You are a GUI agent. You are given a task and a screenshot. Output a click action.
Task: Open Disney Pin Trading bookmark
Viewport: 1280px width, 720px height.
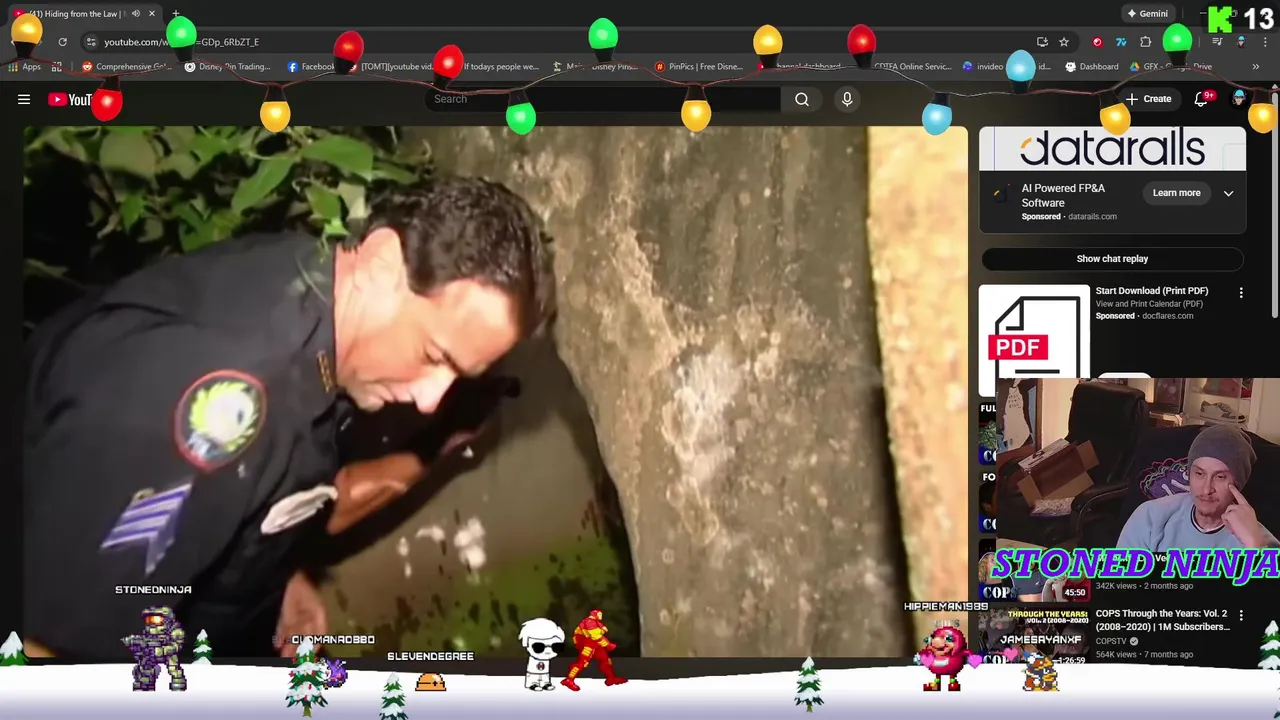[229, 67]
